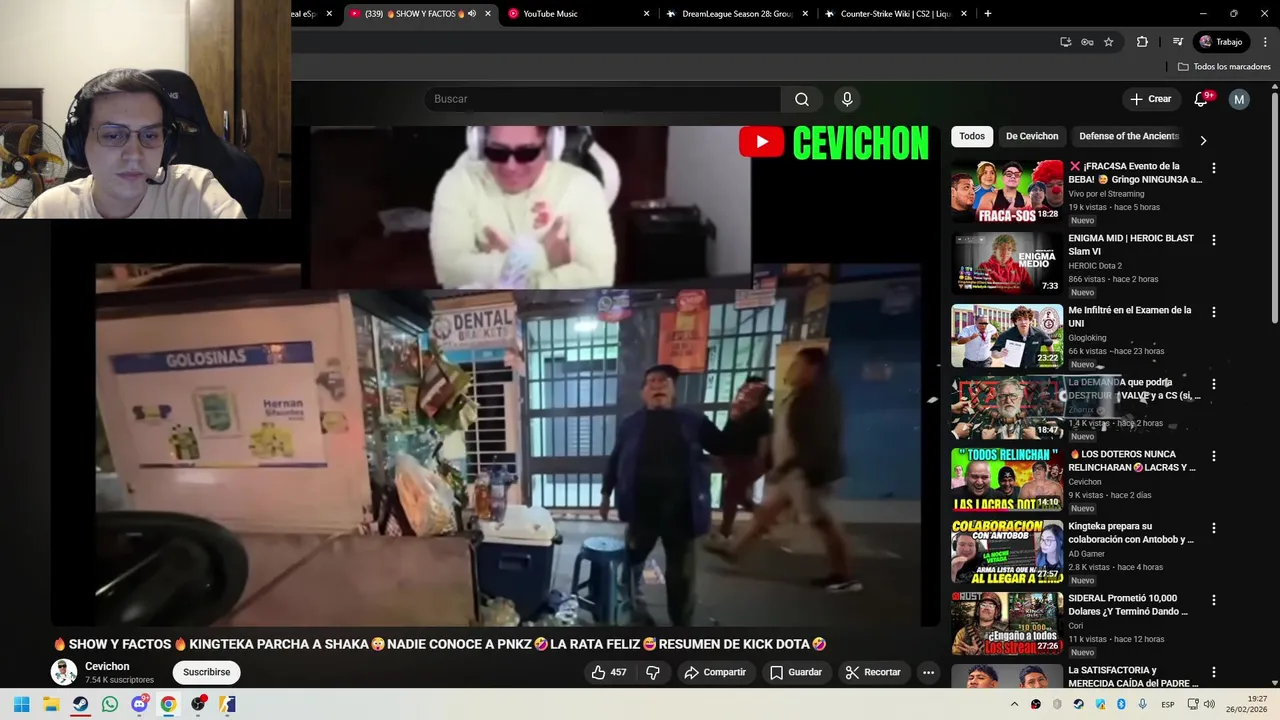Screen dimensions: 1280x720
Task: Click Guardar button
Action: (x=795, y=672)
